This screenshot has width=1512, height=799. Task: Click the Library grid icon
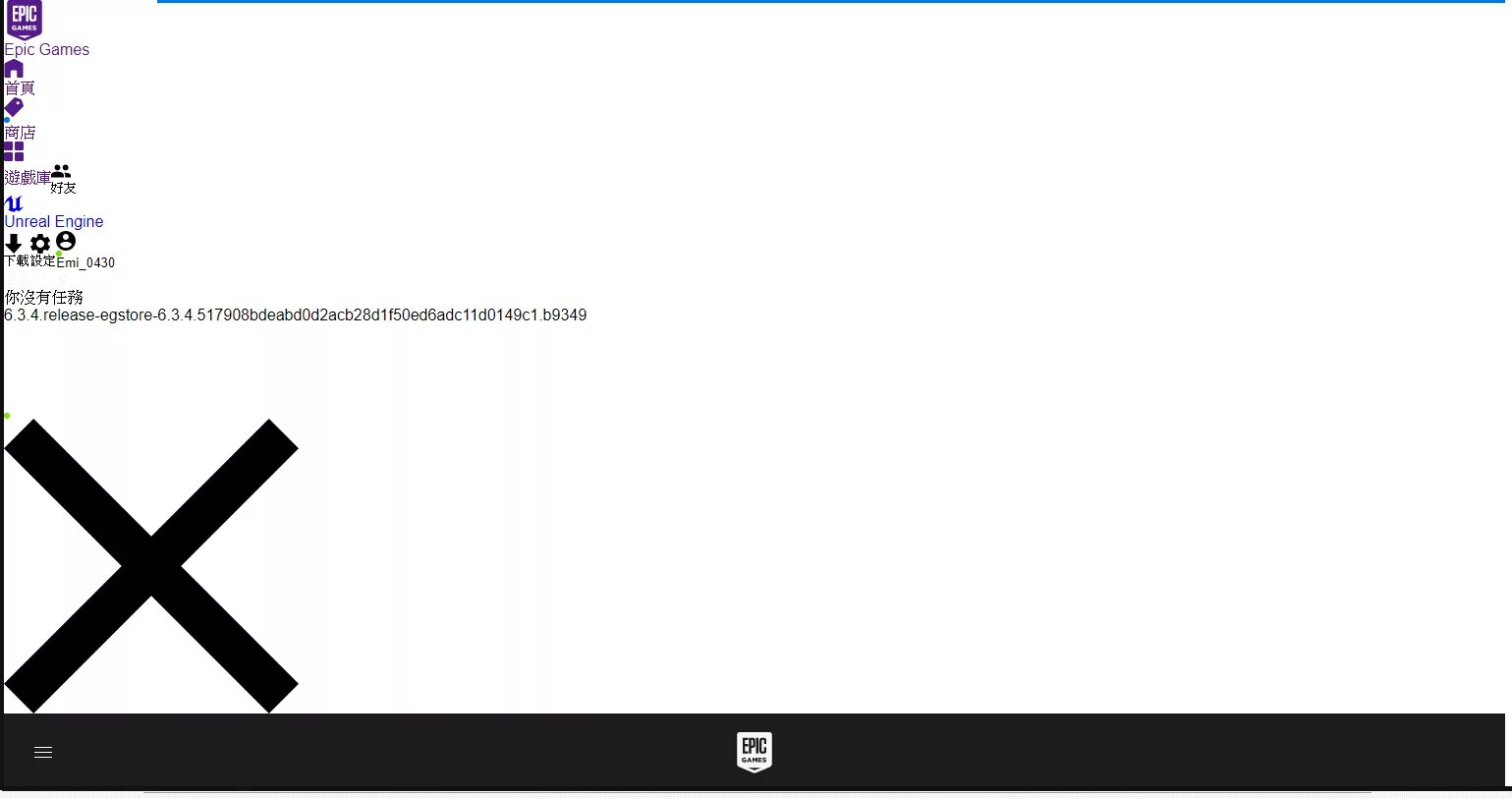[14, 151]
